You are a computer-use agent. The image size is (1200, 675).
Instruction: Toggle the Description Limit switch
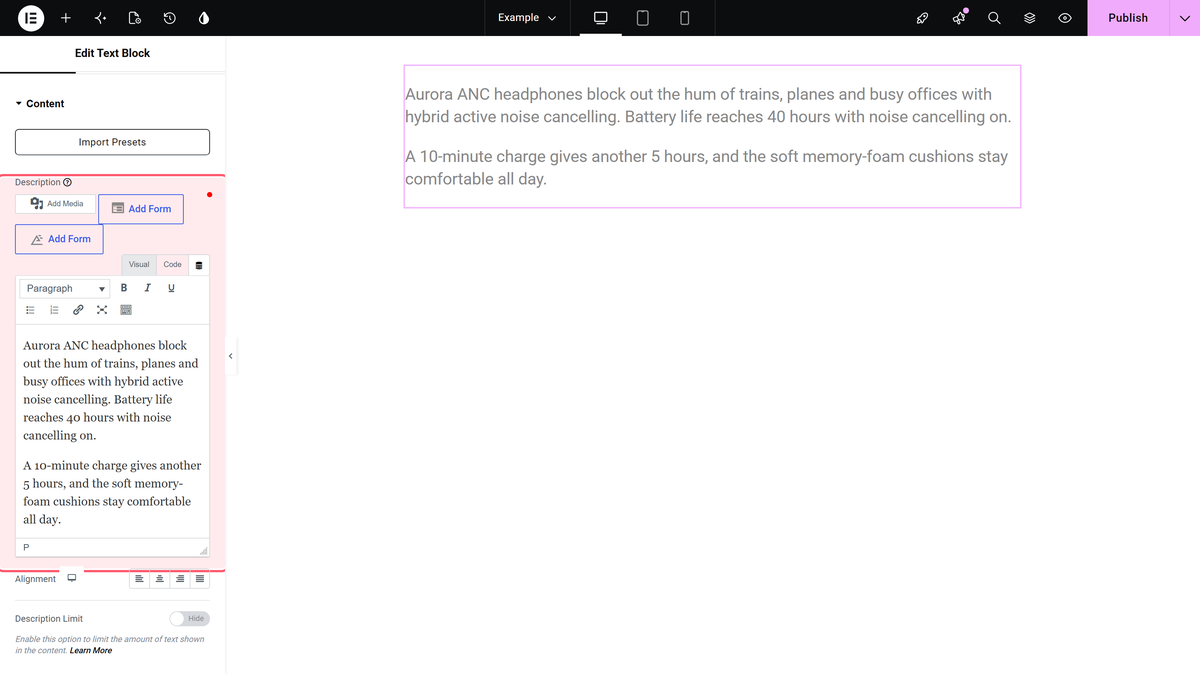189,619
